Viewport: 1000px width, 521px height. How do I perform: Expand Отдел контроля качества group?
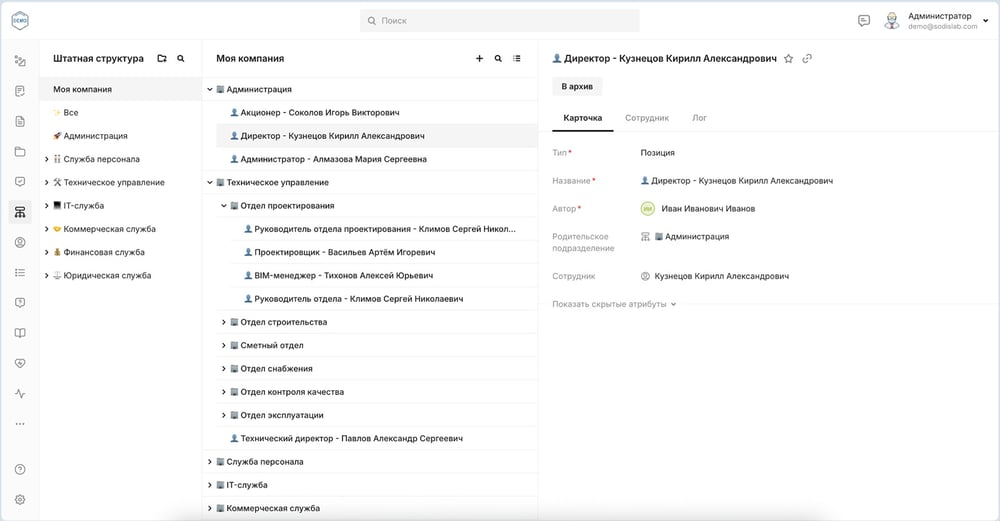coord(223,392)
